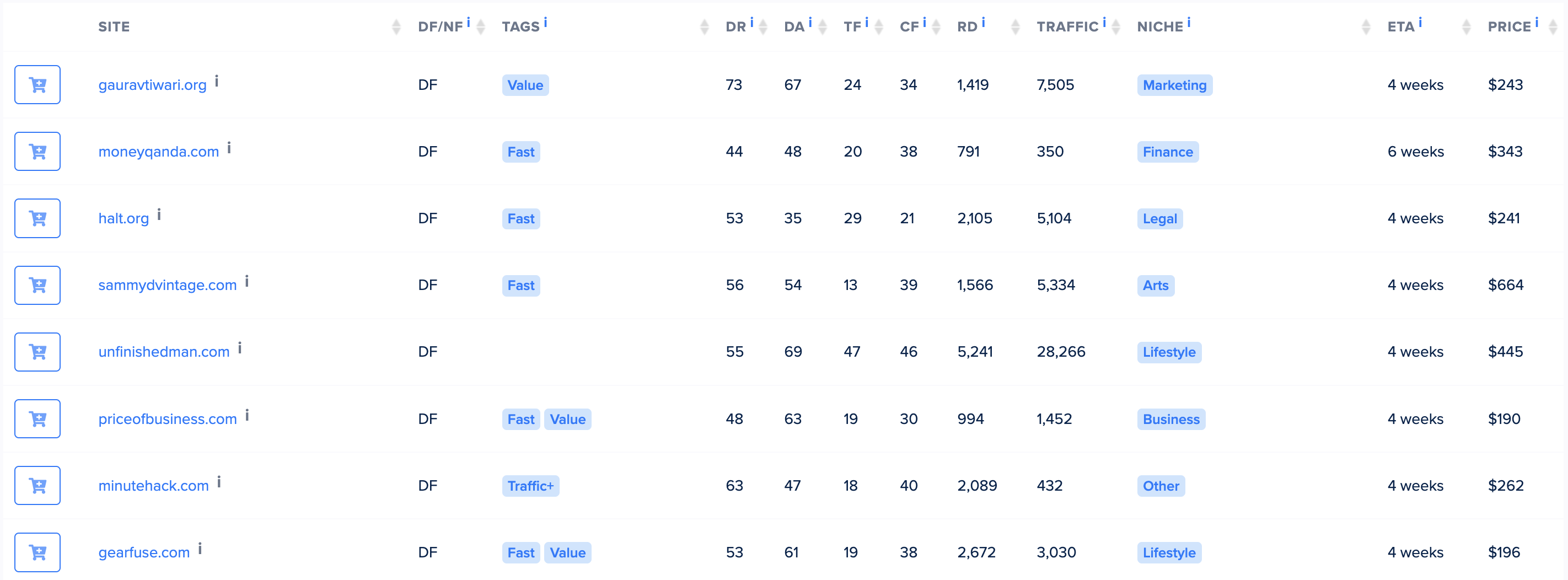Click the NICHE column header

[x=1159, y=27]
